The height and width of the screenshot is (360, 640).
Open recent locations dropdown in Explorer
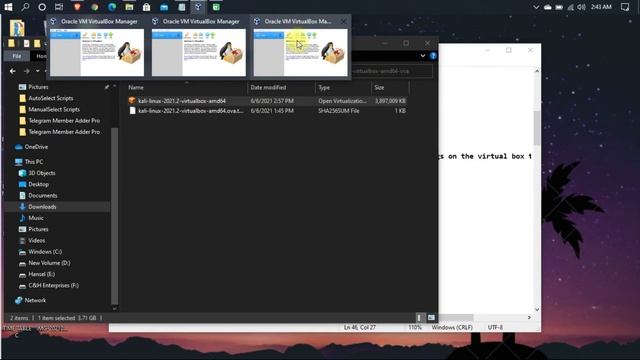(38, 71)
